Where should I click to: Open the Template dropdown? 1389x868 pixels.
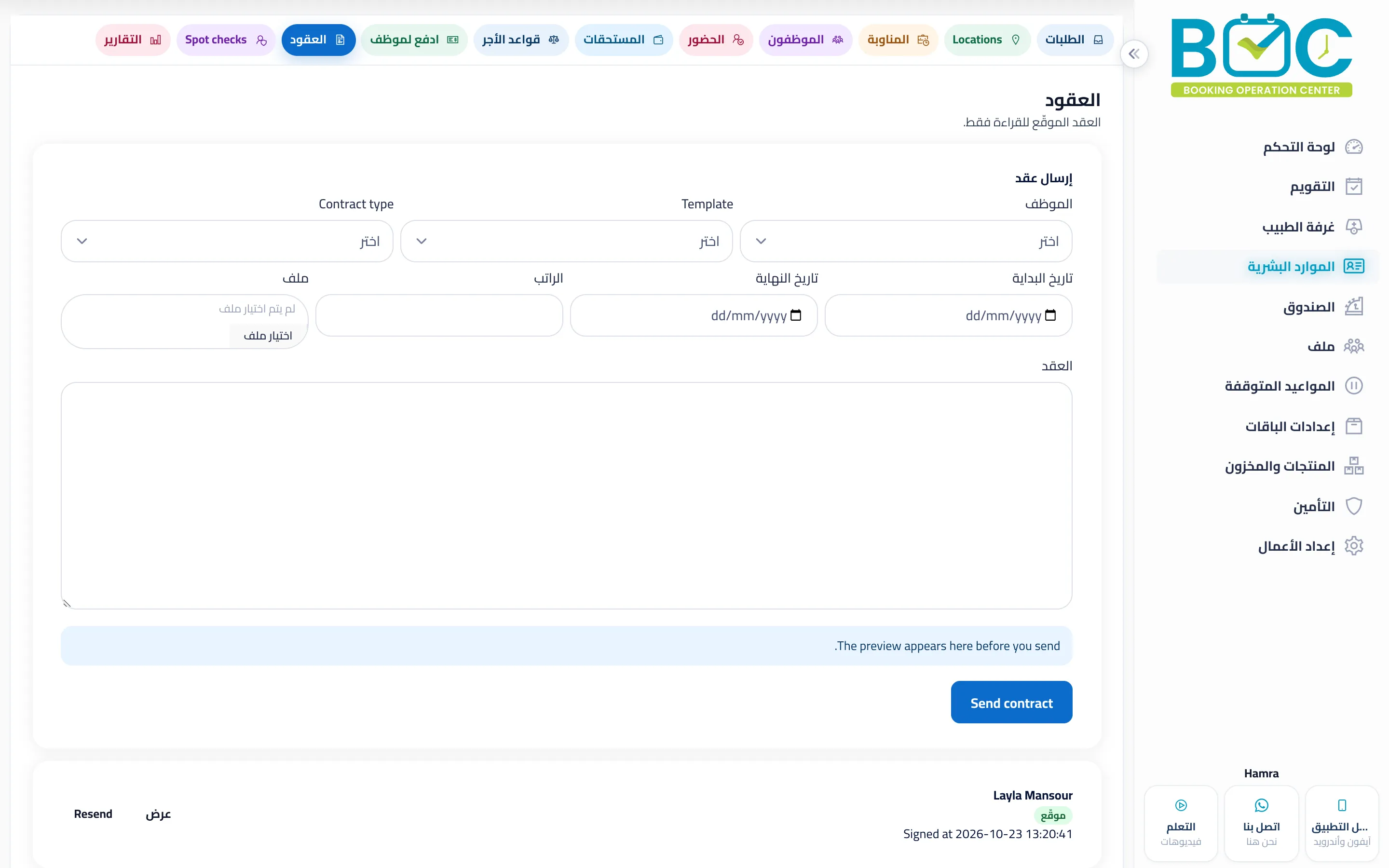[x=567, y=241]
